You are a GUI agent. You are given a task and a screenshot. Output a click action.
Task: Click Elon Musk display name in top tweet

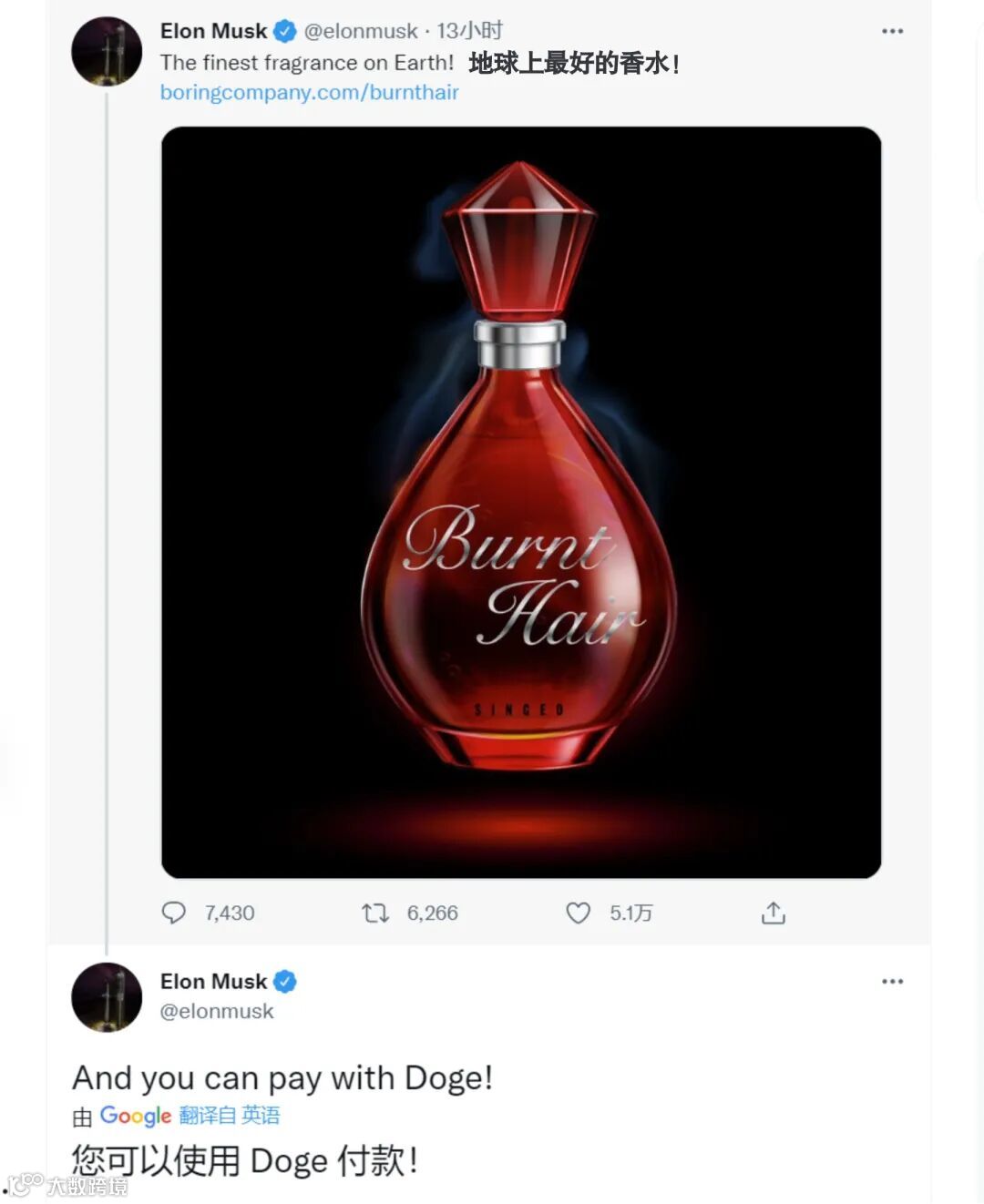coord(213,32)
